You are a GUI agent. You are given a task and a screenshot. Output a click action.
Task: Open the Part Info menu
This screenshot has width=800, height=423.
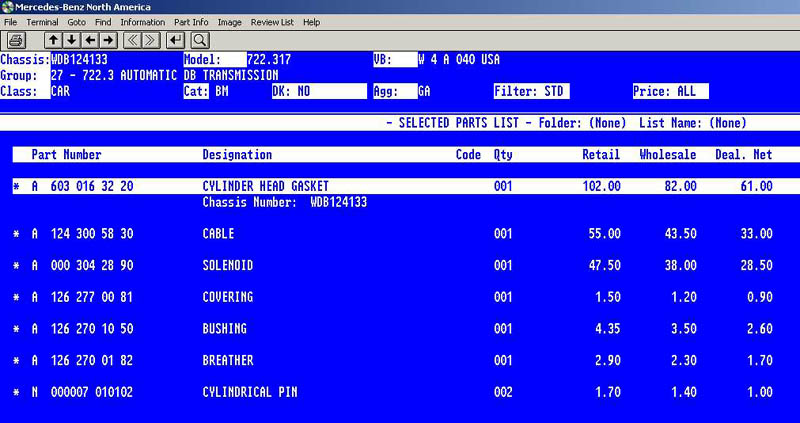click(192, 21)
